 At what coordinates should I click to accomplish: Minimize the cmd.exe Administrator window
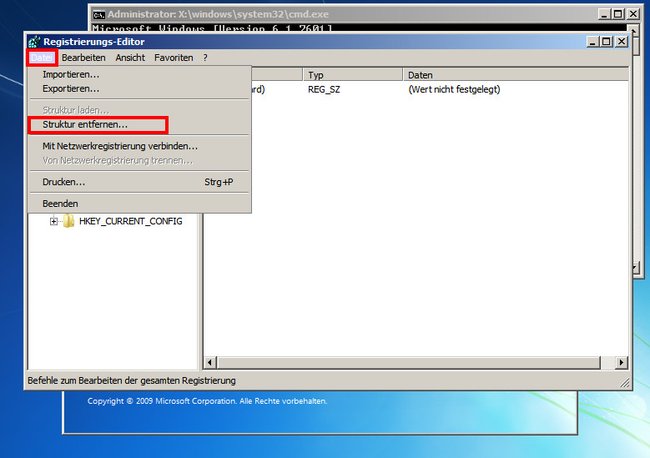604,14
